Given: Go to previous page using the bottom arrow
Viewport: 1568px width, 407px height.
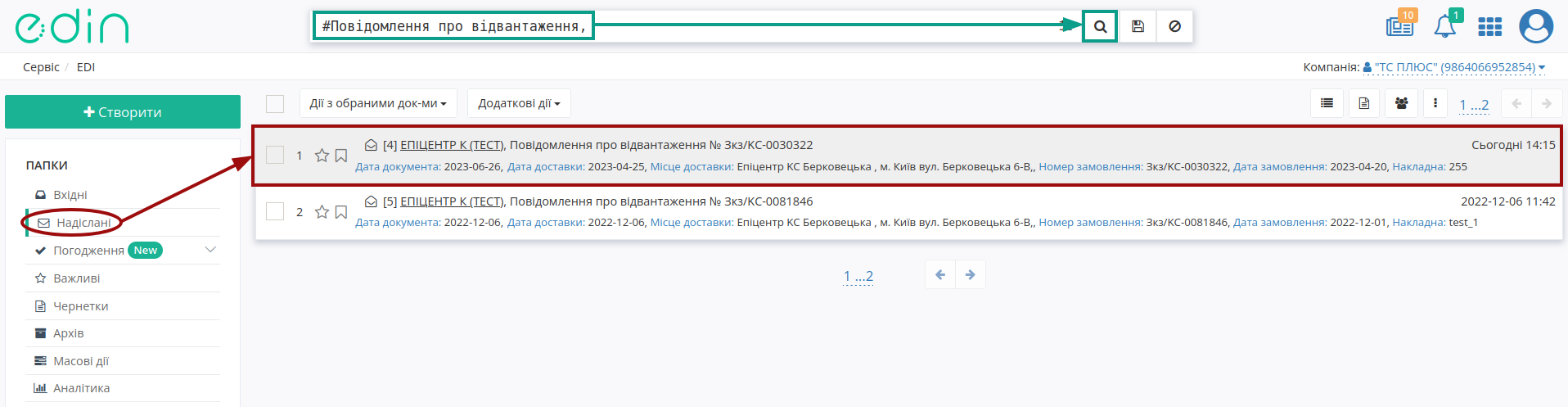Looking at the screenshot, I should 940,275.
